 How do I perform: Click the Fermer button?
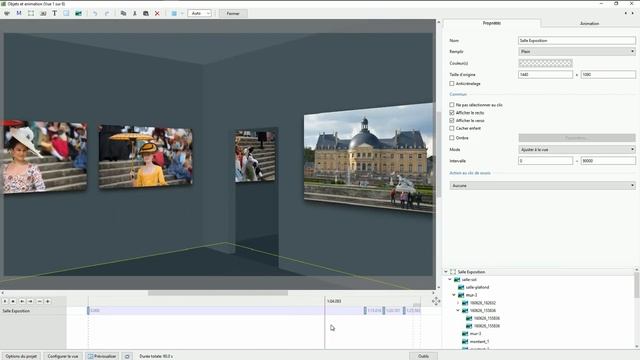[x=233, y=13]
